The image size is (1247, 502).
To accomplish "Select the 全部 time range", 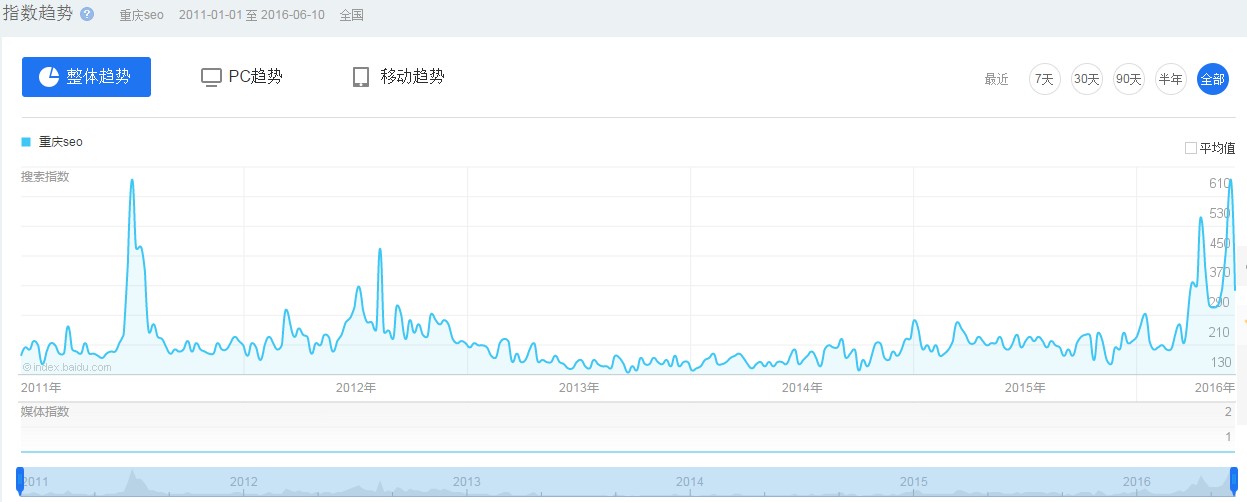I will click(1212, 79).
